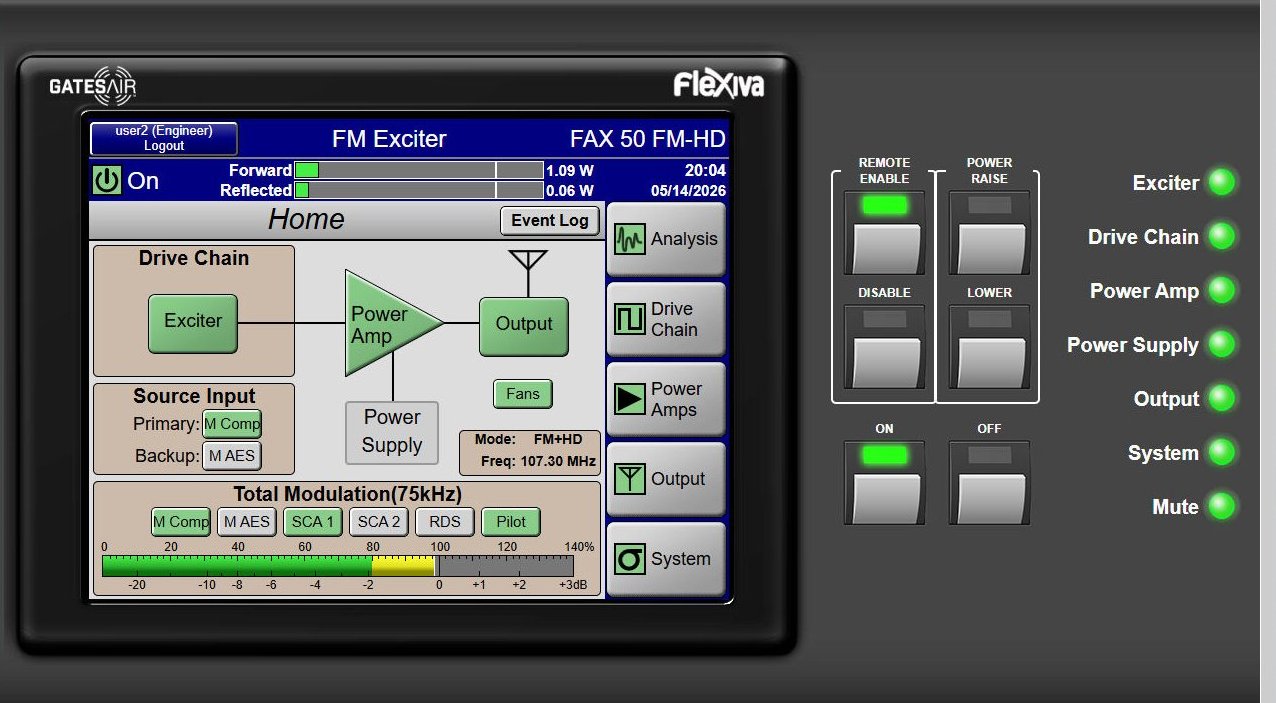The height and width of the screenshot is (703, 1276).
Task: Select Backup source M AES
Action: tap(232, 456)
